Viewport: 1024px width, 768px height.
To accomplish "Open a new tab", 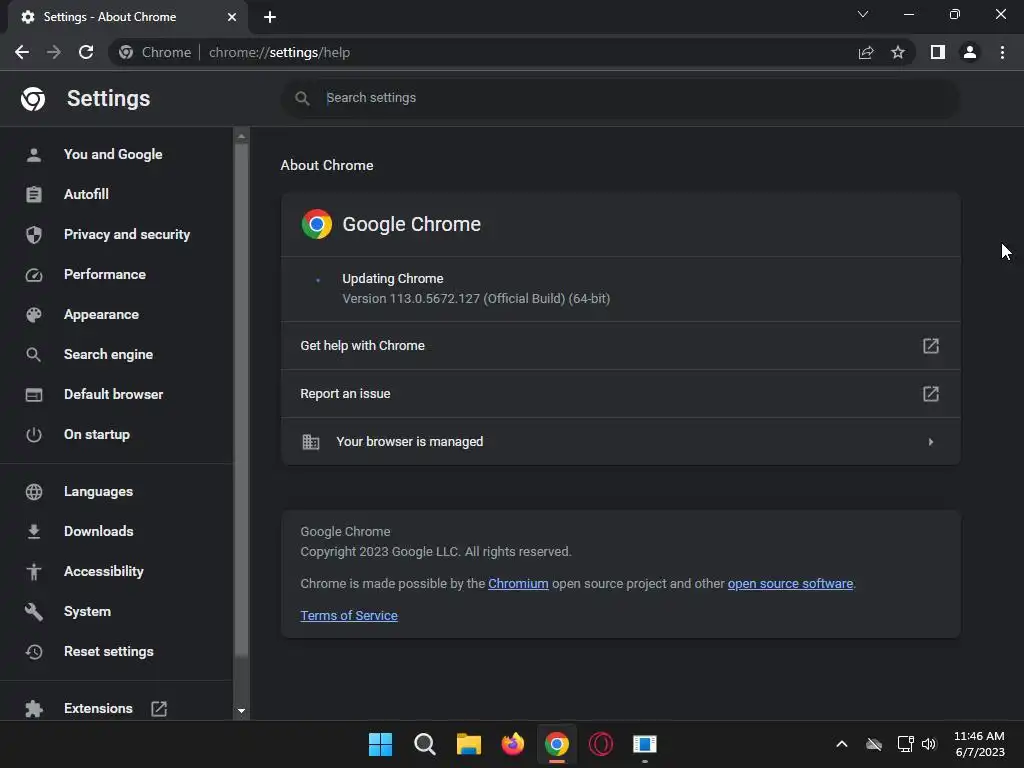I will pos(270,17).
